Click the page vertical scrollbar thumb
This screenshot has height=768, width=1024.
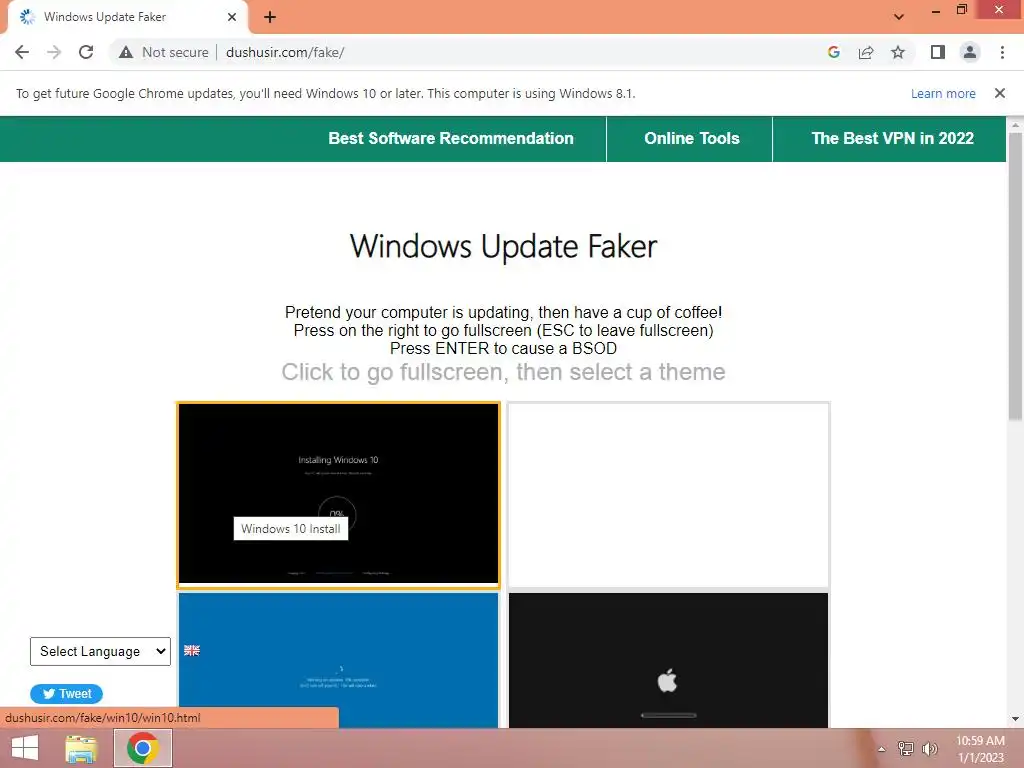point(1015,276)
